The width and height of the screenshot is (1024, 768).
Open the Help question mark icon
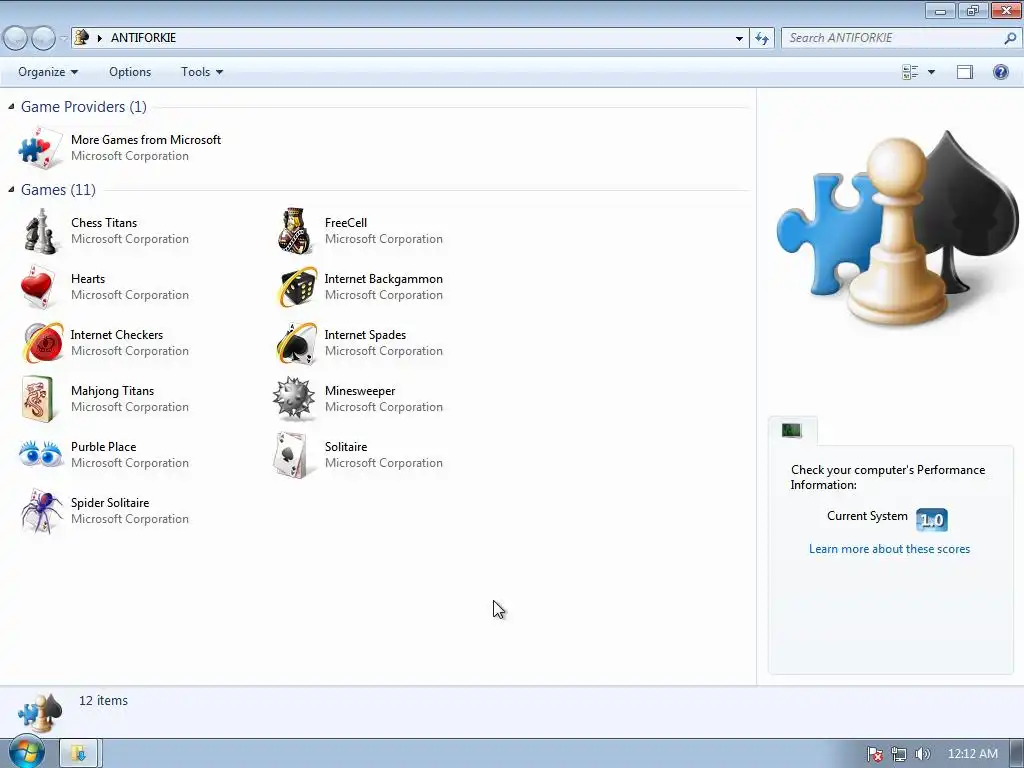point(1000,72)
